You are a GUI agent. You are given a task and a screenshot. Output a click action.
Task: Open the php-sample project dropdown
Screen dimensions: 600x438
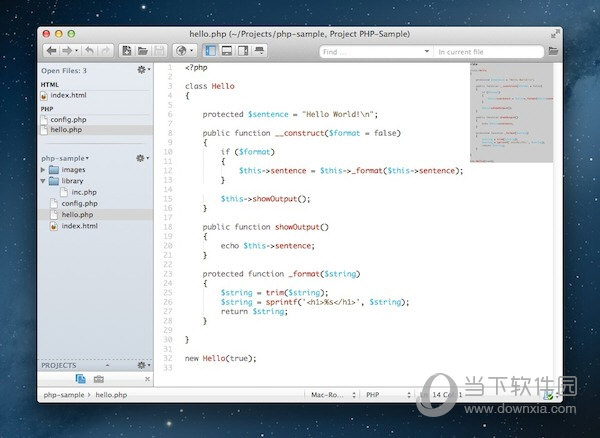[66, 158]
